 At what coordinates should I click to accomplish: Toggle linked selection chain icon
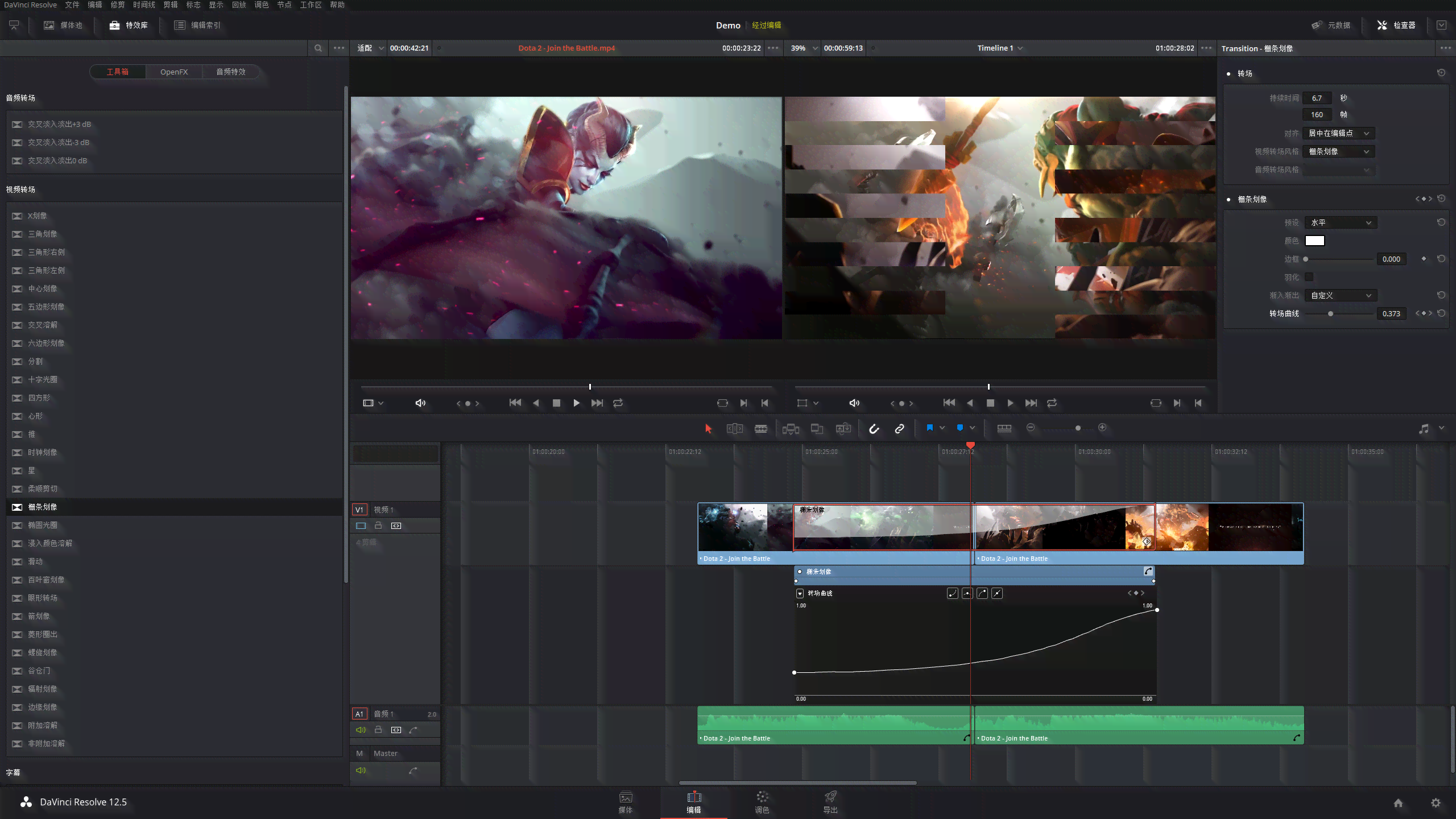[899, 428]
